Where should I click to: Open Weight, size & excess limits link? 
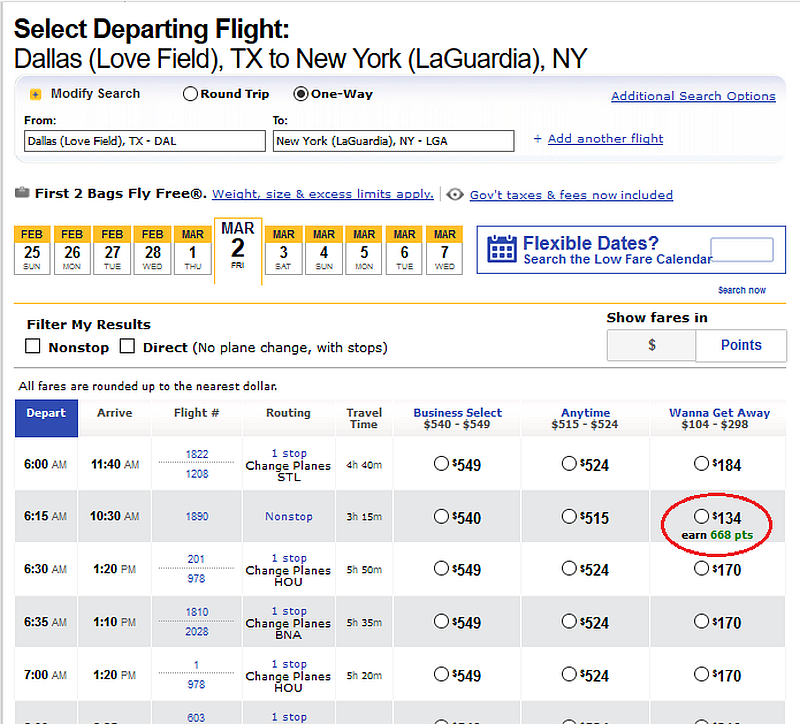tap(322, 194)
